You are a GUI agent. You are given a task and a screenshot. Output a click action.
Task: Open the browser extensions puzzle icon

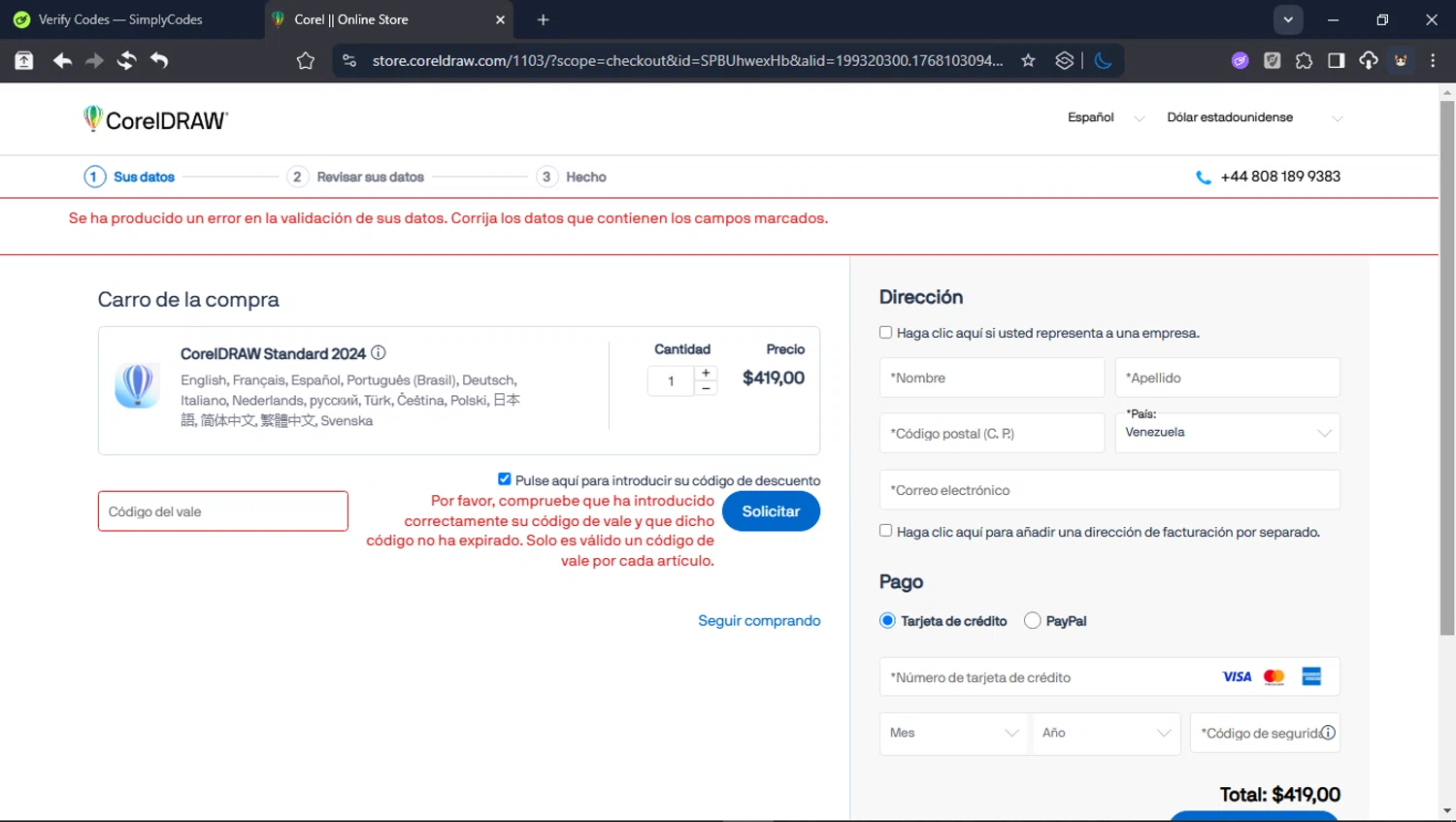point(1304,60)
